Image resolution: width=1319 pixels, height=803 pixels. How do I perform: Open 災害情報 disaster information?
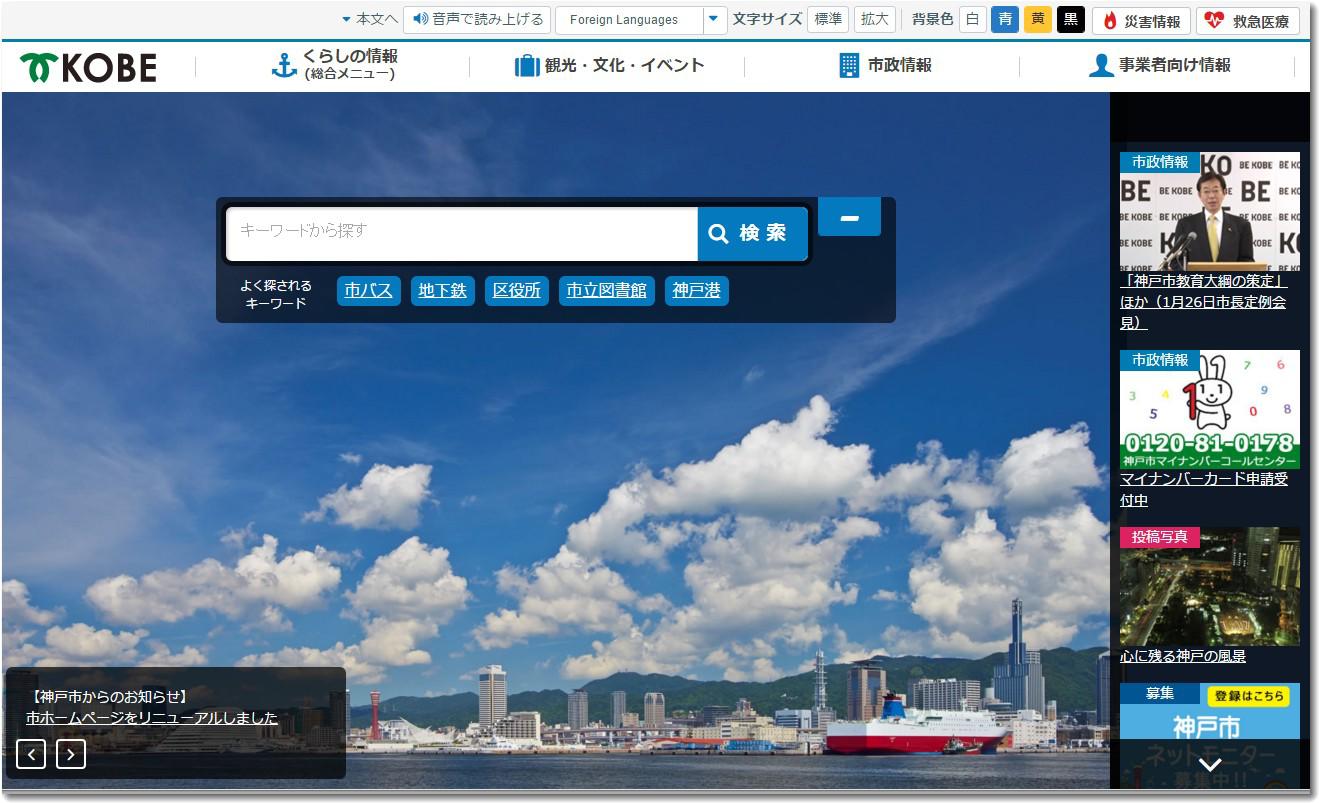click(1141, 20)
